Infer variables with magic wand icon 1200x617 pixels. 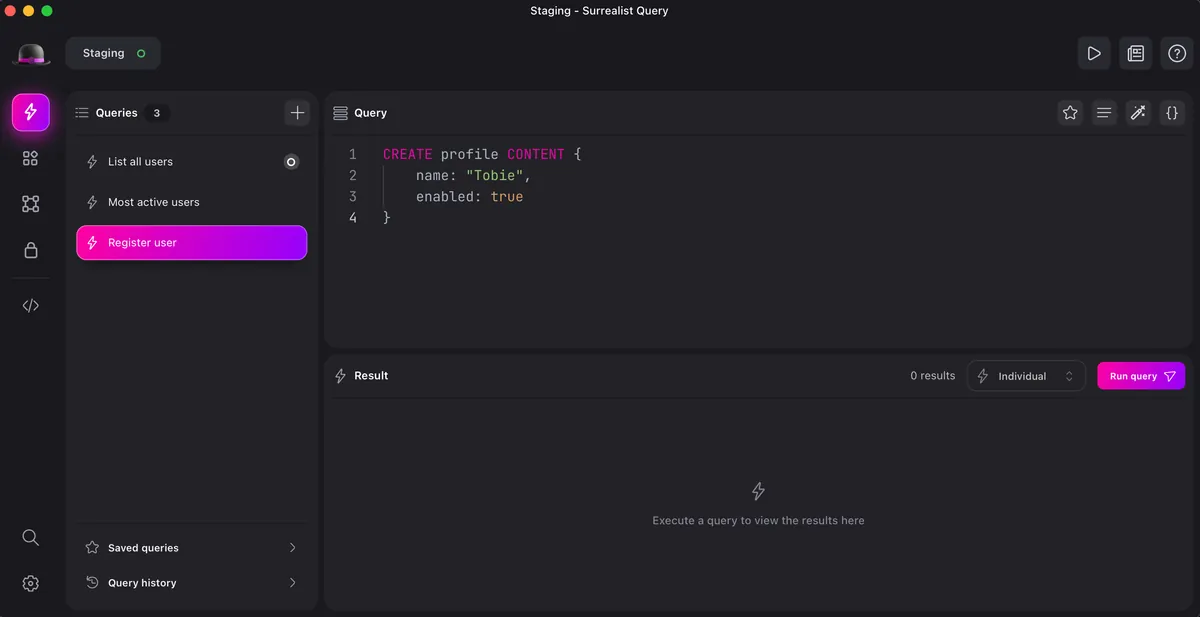[x=1138, y=113]
